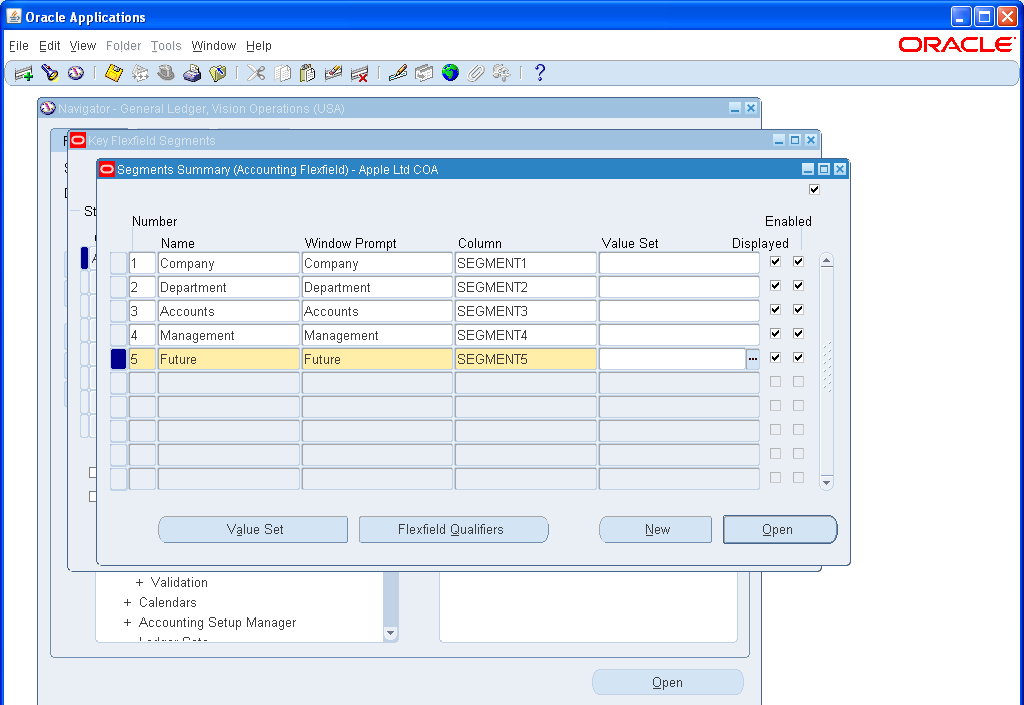Toggle the Enabled checkbox for Management segment
This screenshot has height=705, width=1024.
click(796, 333)
